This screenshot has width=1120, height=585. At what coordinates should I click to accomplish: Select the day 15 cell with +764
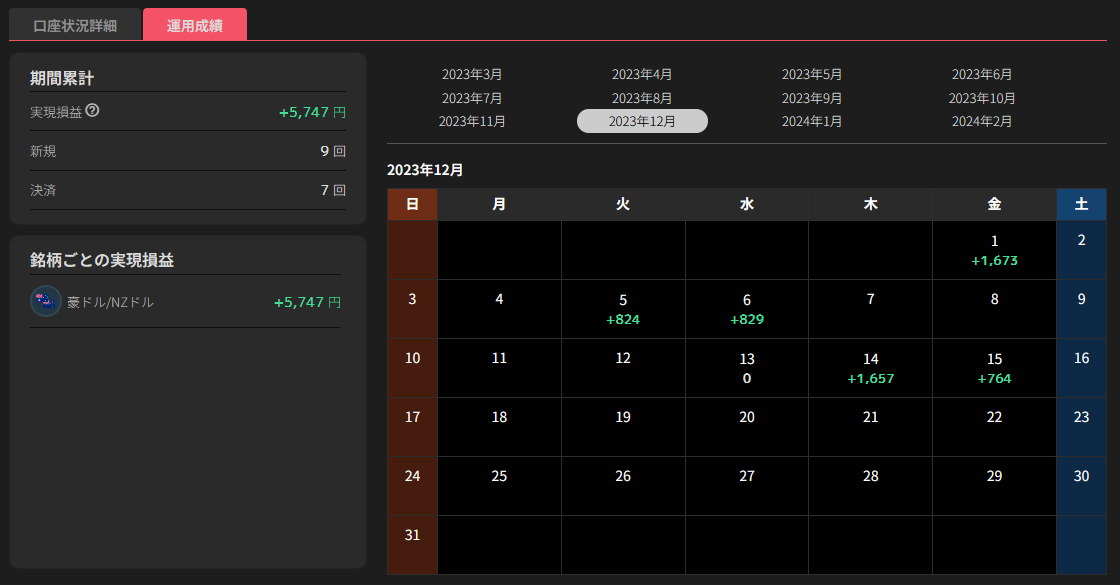[x=994, y=368]
